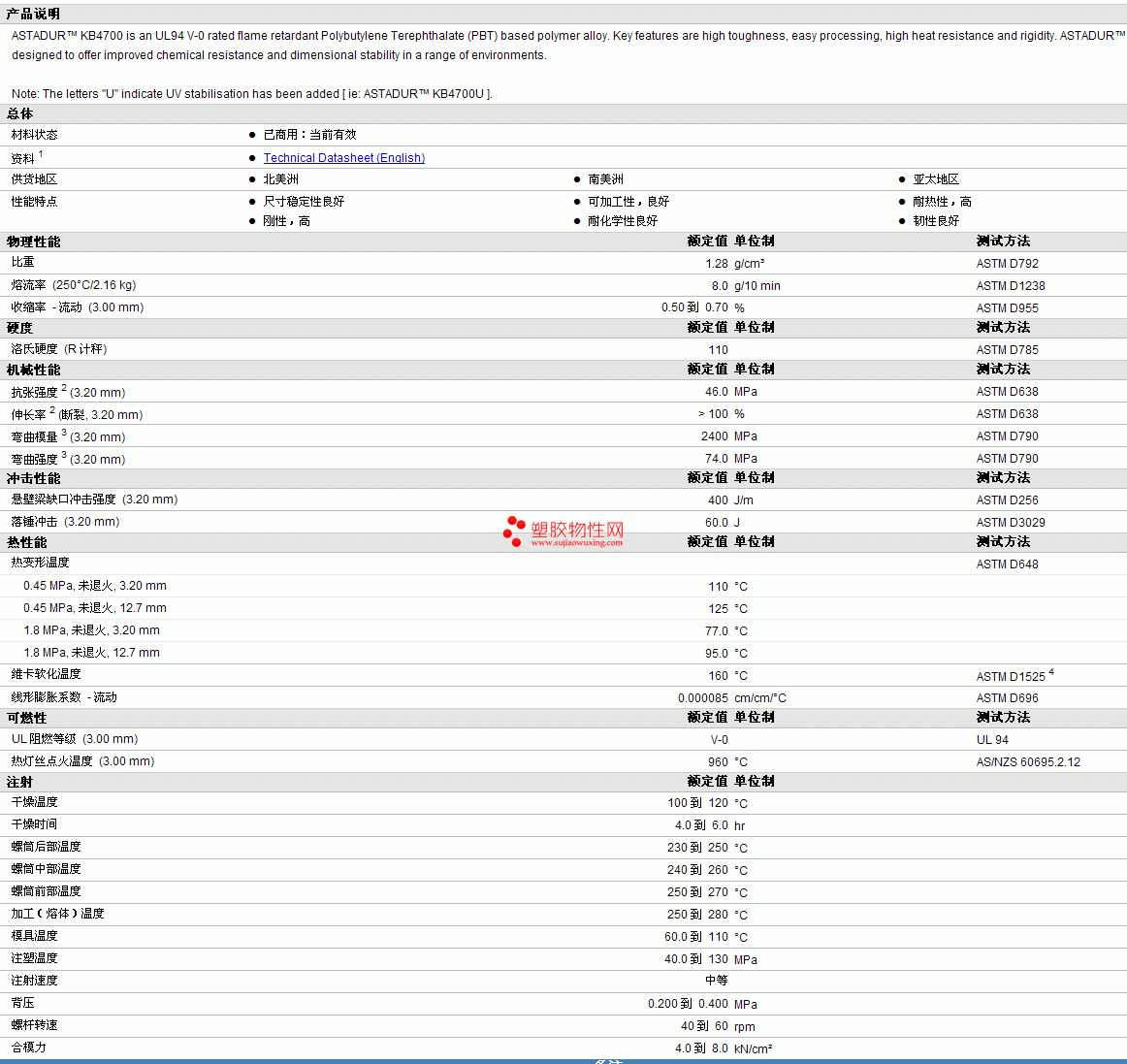Select the 弯曲模量 value 2400
This screenshot has width=1127, height=1064.
715,436
